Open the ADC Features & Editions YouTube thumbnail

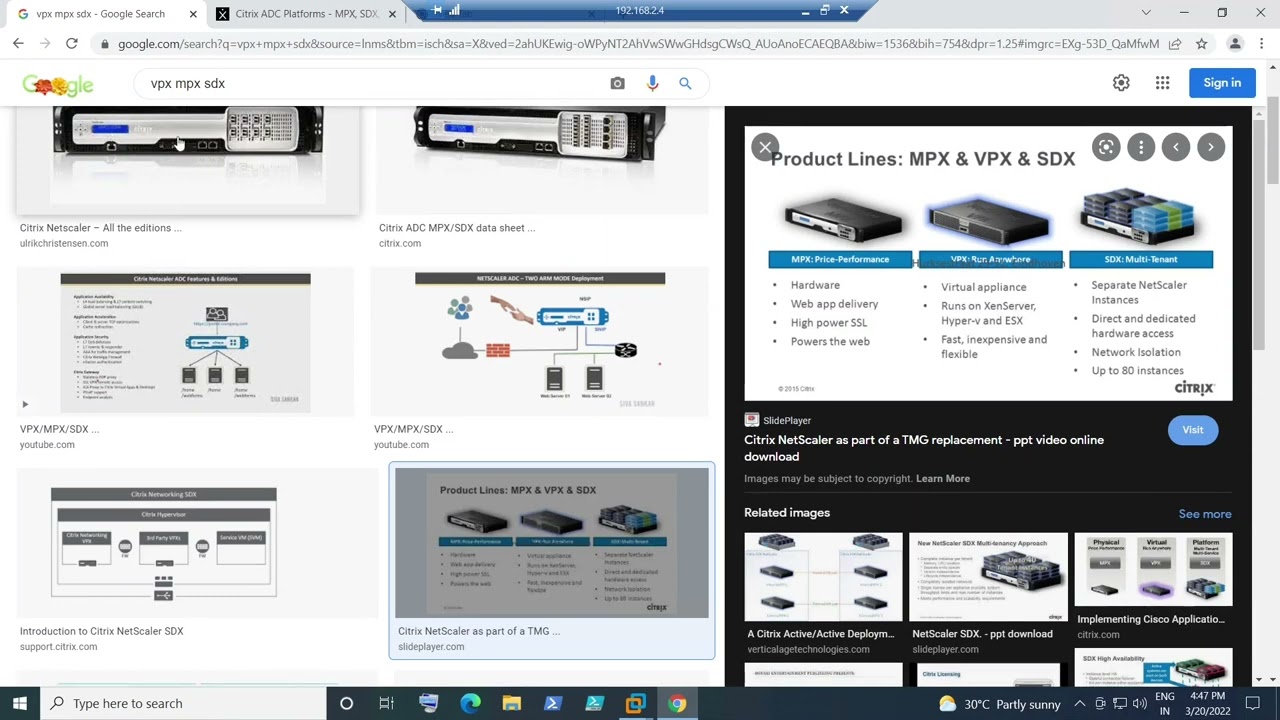pyautogui.click(x=185, y=342)
